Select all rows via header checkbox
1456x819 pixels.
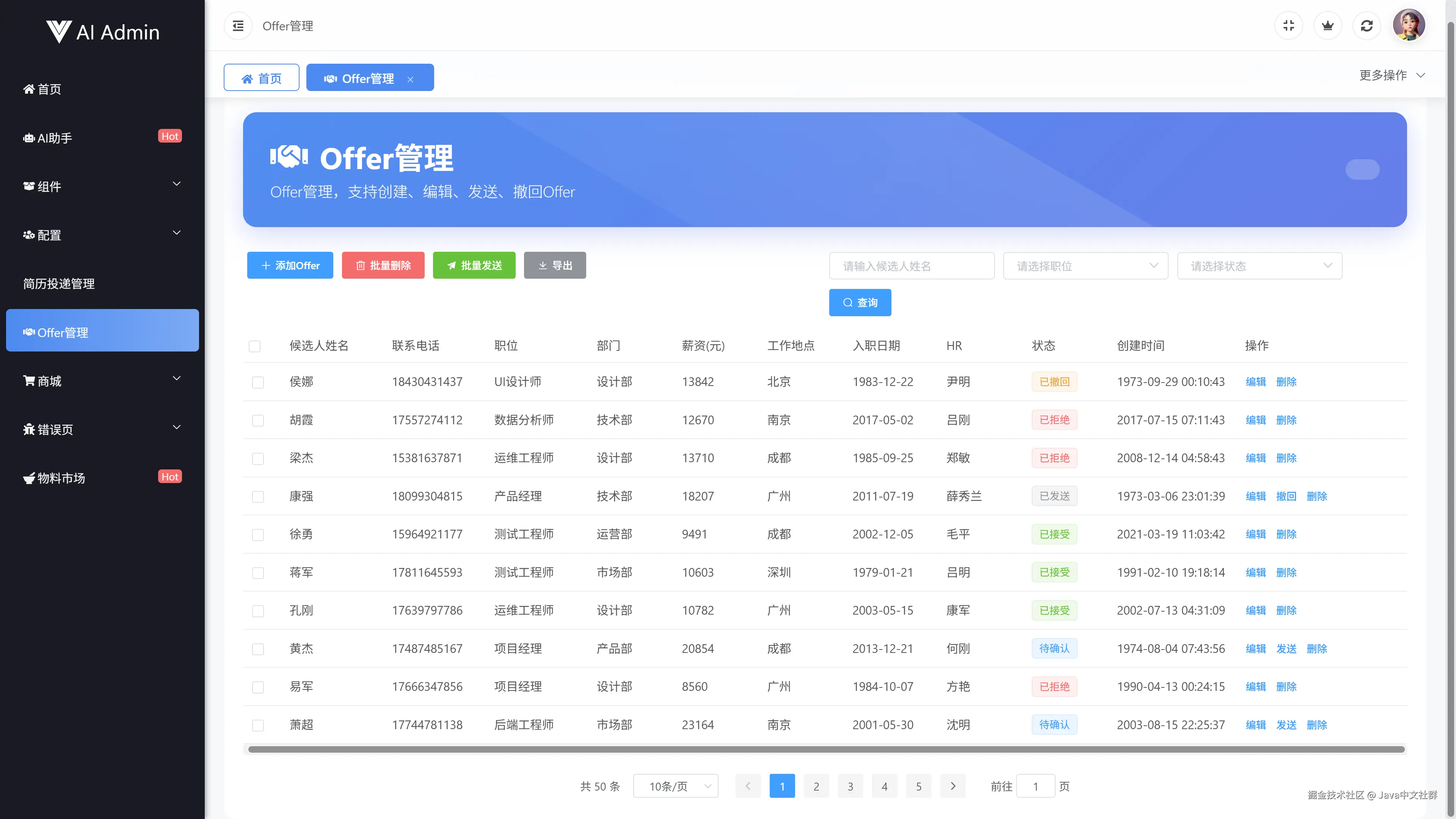click(x=254, y=346)
